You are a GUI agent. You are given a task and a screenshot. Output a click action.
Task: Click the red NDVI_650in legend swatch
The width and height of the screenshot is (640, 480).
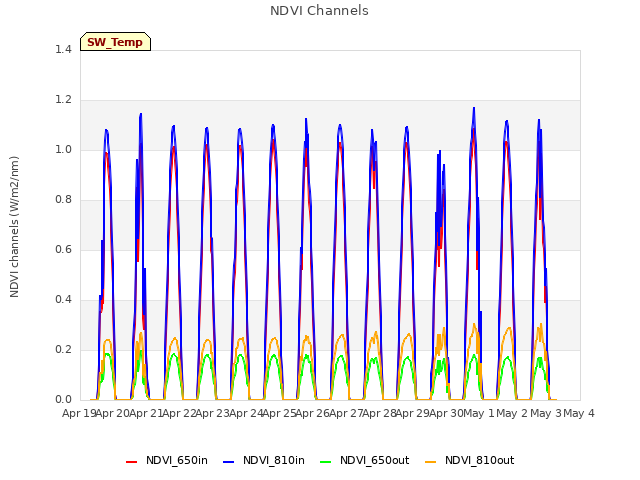131,462
